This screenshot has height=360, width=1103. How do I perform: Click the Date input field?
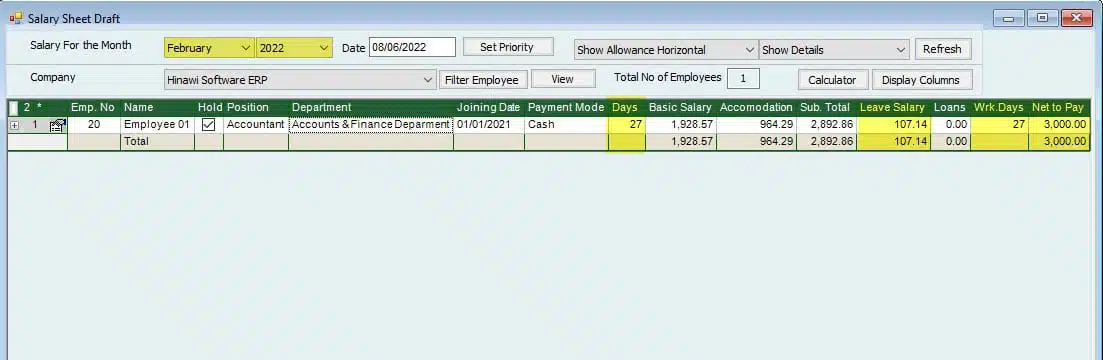(x=412, y=47)
